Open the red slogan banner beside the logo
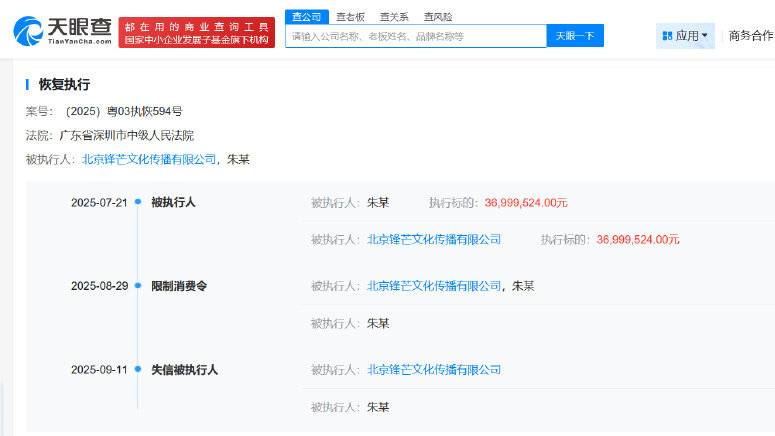The image size is (775, 436). (197, 33)
